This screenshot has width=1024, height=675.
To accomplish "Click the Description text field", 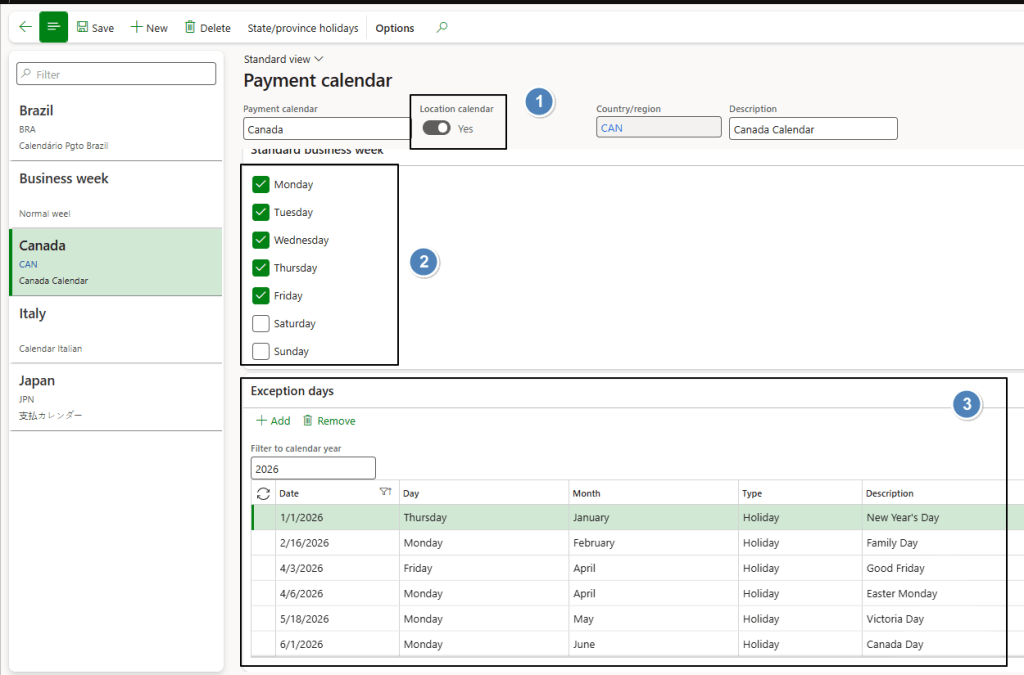I will tap(812, 129).
